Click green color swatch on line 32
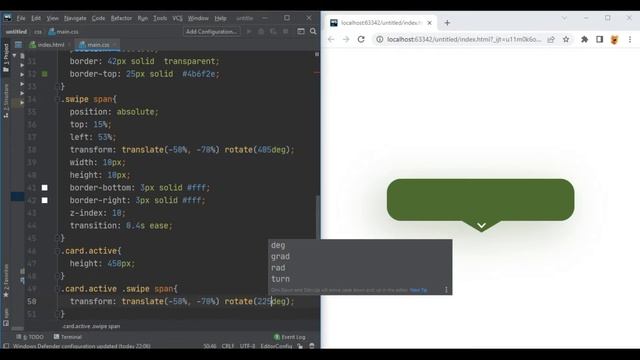The image size is (640, 360). coord(44,74)
